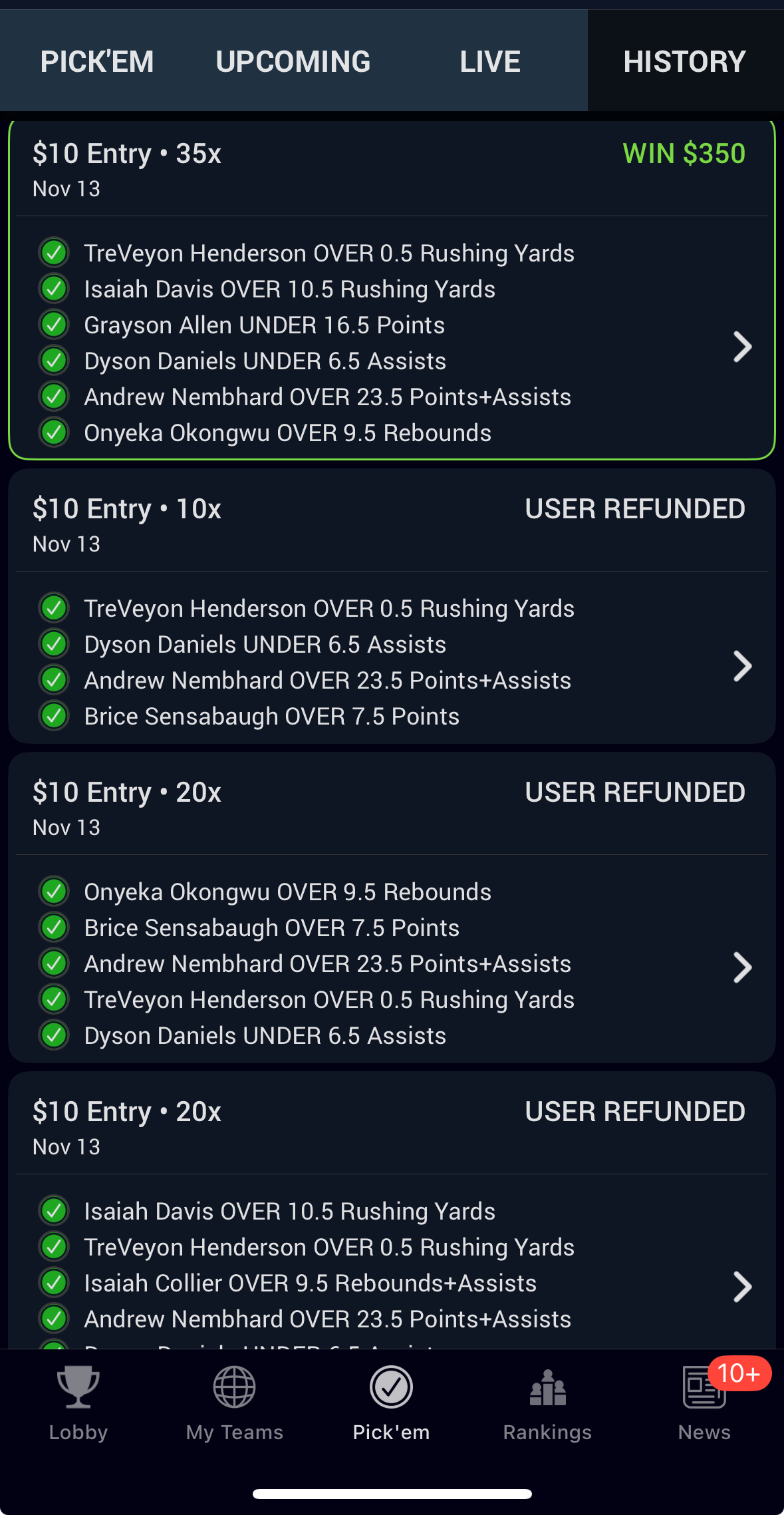Open the Lobby trophy icon
The image size is (784, 1515).
point(78,1387)
